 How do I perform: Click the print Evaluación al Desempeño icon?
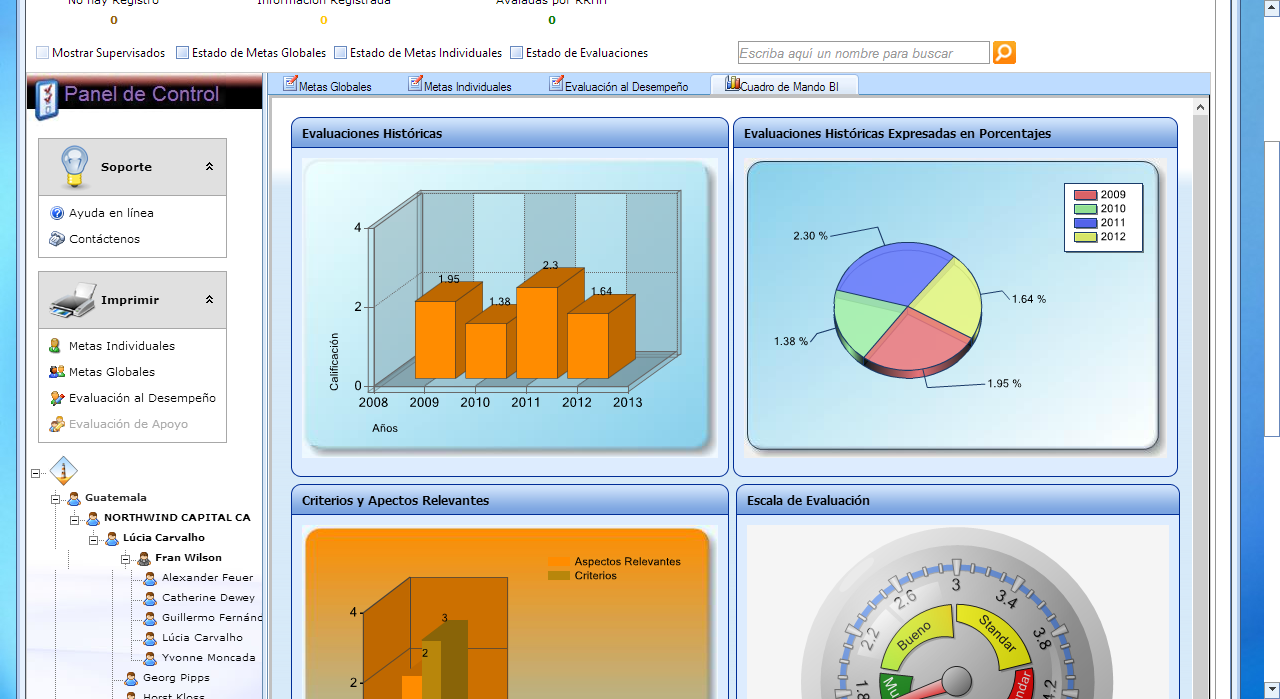pyautogui.click(x=57, y=398)
